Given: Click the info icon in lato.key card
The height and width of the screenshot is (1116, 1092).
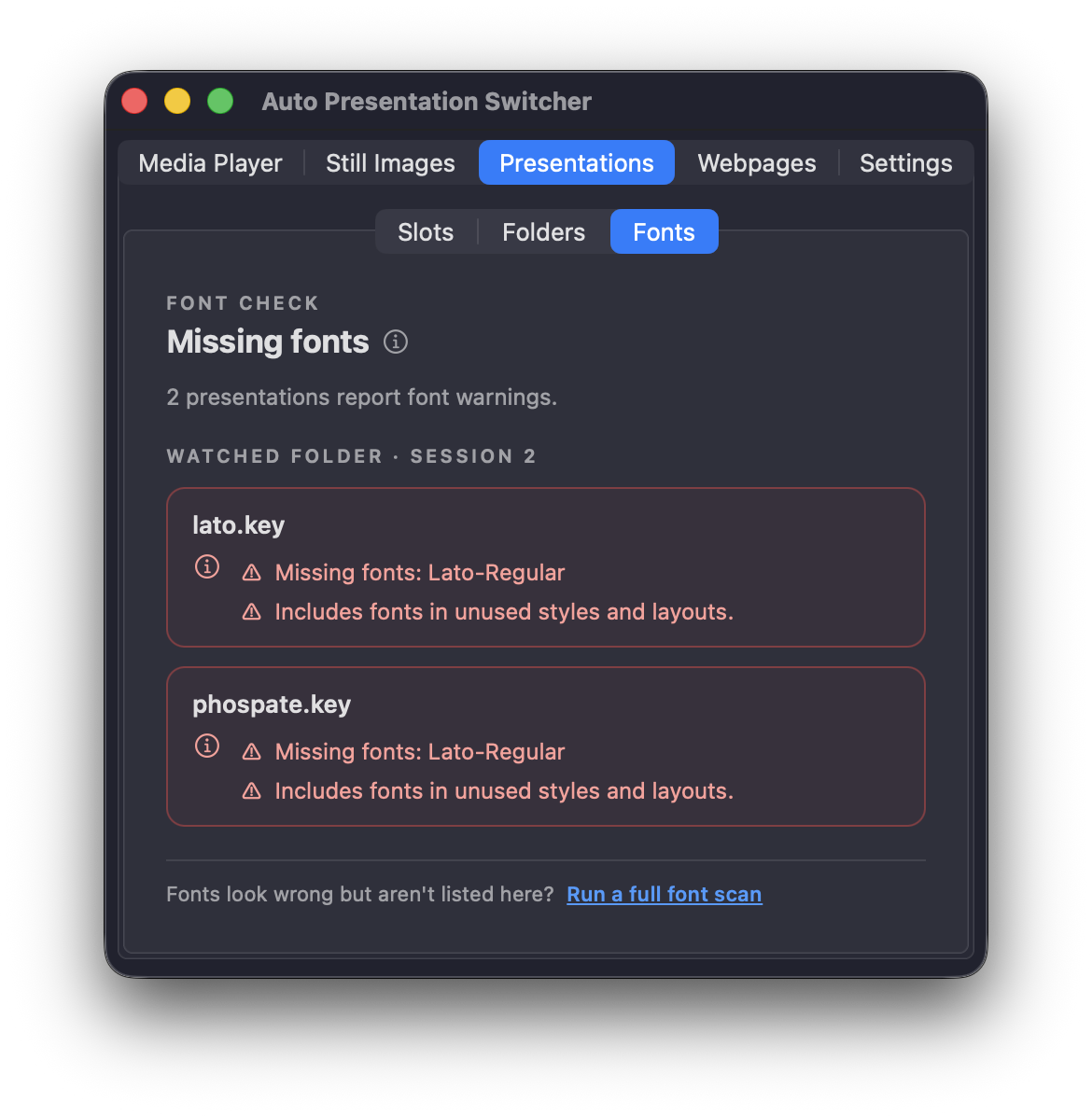Looking at the screenshot, I should (x=207, y=566).
